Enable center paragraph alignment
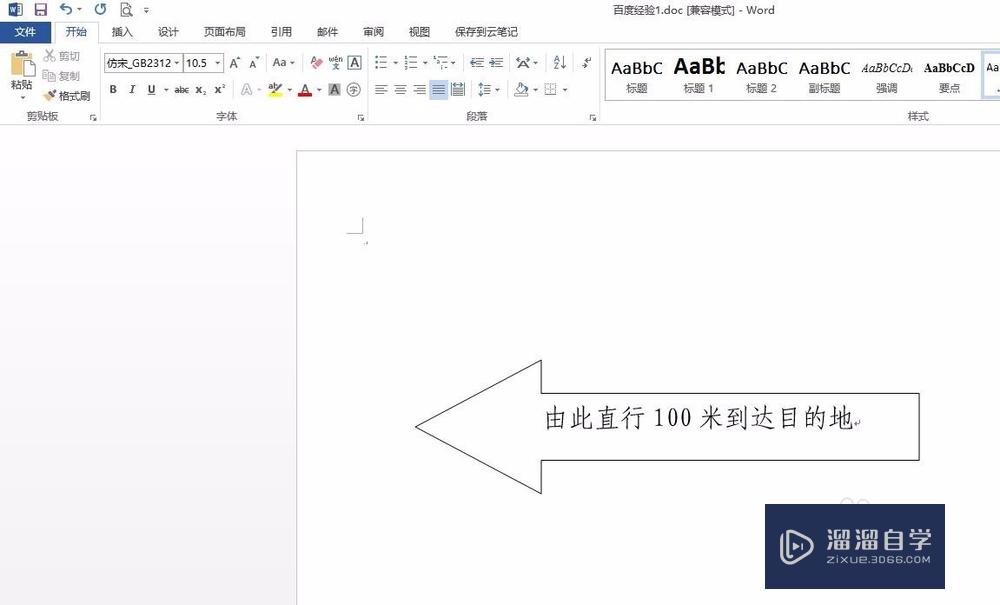Image resolution: width=1000 pixels, height=605 pixels. coord(400,89)
